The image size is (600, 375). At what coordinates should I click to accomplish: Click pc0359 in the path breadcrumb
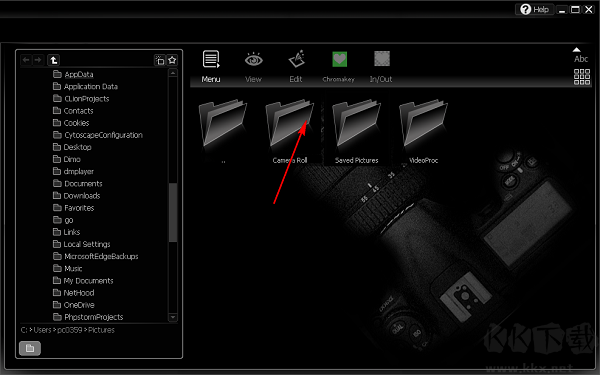pos(70,330)
